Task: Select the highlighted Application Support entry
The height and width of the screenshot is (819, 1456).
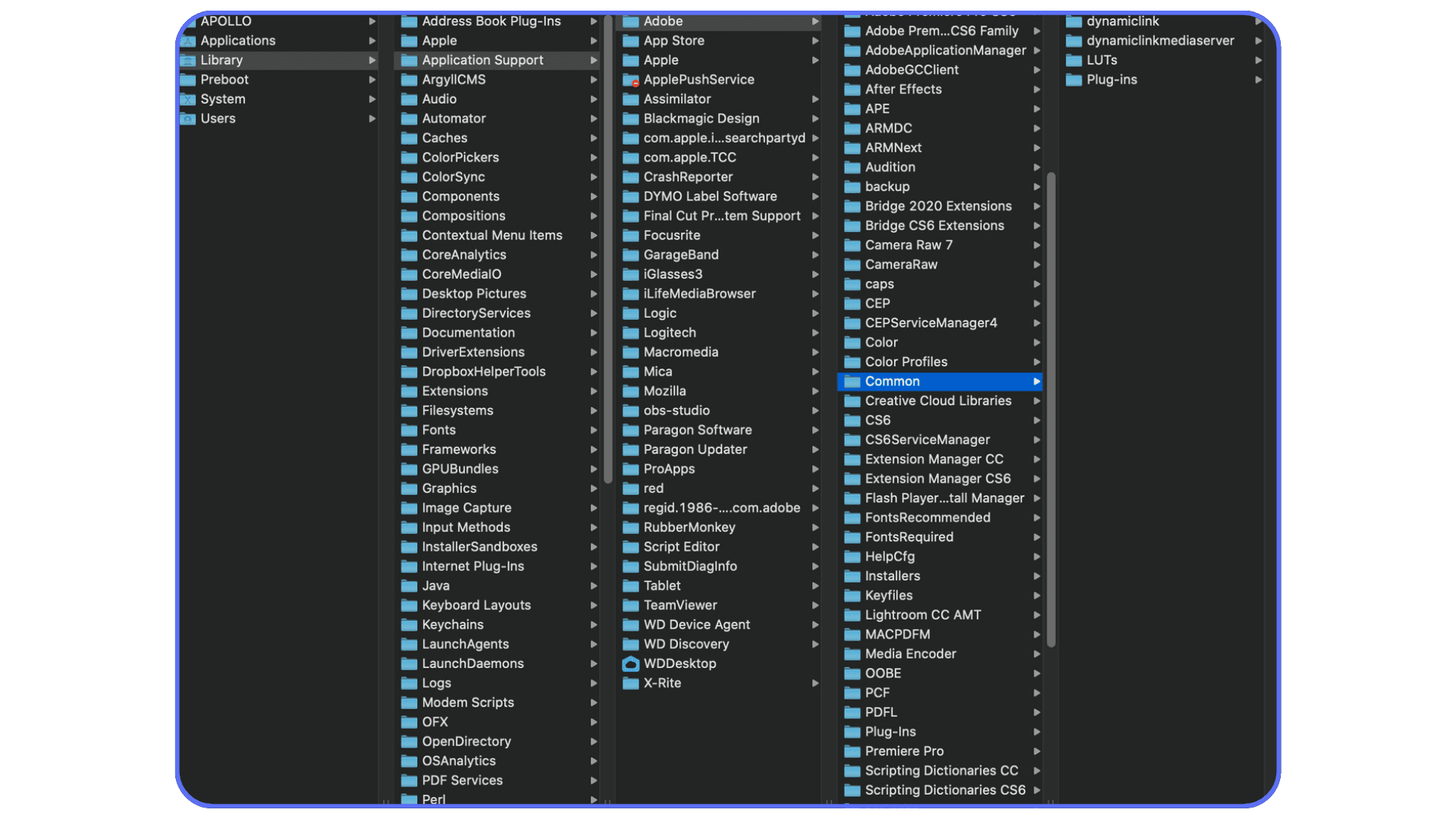Action: pyautogui.click(x=482, y=60)
